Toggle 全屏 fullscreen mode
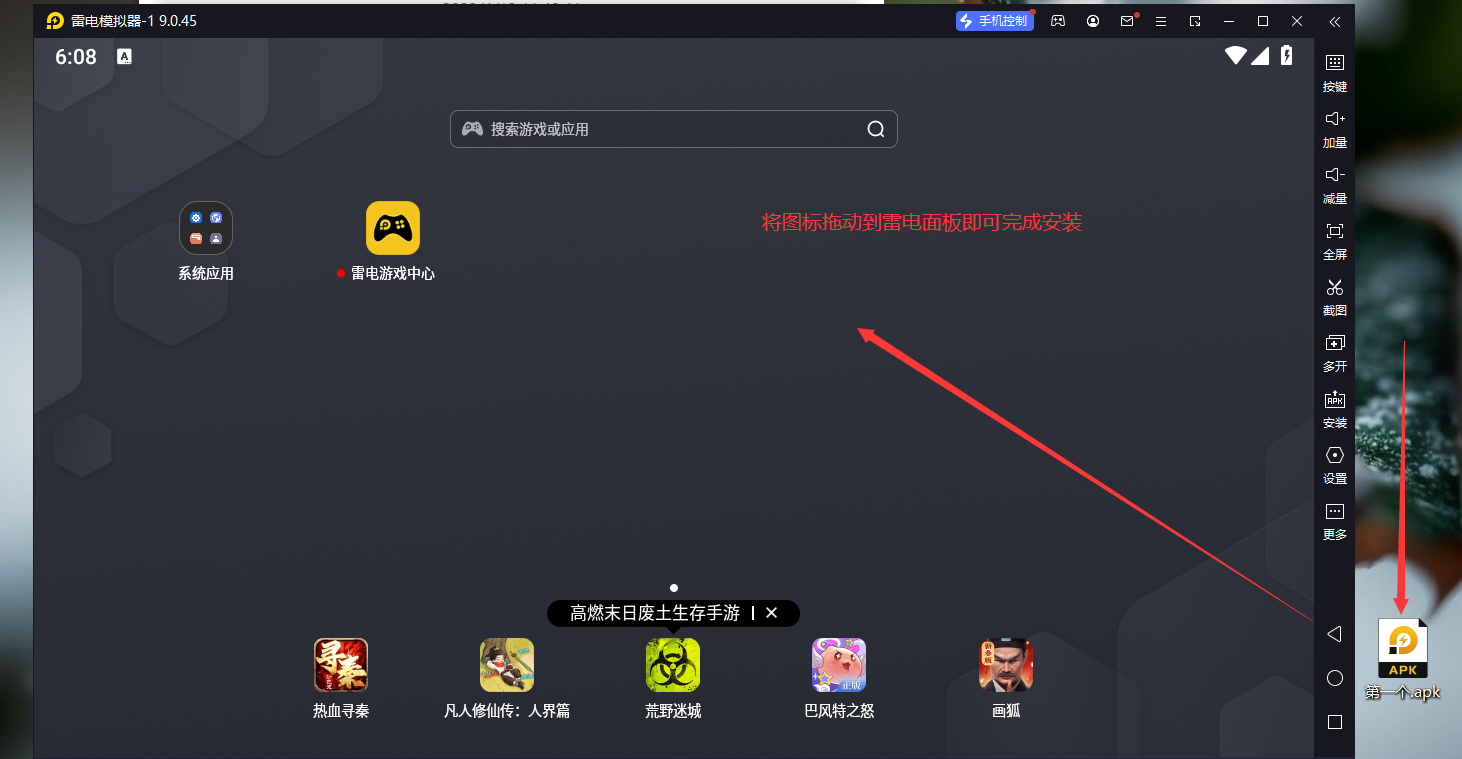The height and width of the screenshot is (759, 1462). [1335, 241]
